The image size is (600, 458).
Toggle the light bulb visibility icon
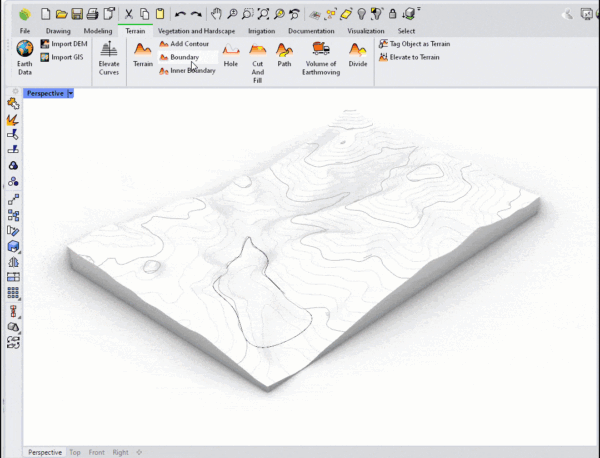click(361, 14)
